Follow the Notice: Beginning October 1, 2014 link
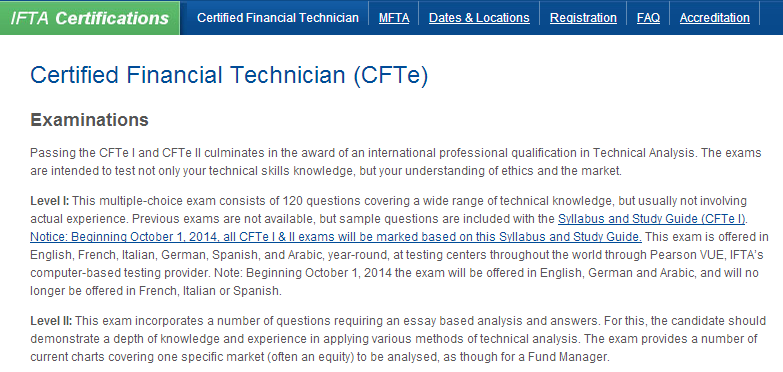 click(x=336, y=236)
